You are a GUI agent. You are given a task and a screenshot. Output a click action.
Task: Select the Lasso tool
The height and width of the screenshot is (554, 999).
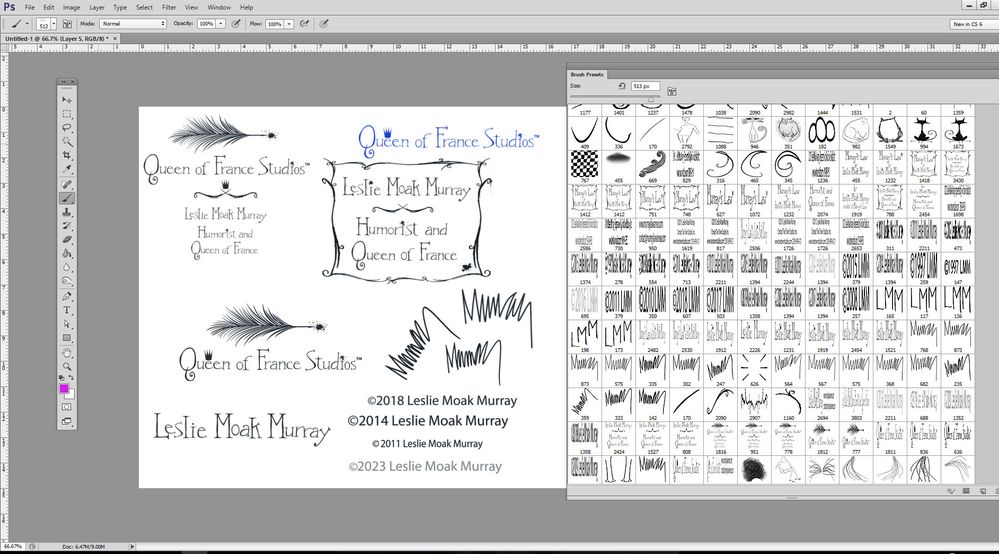66,128
